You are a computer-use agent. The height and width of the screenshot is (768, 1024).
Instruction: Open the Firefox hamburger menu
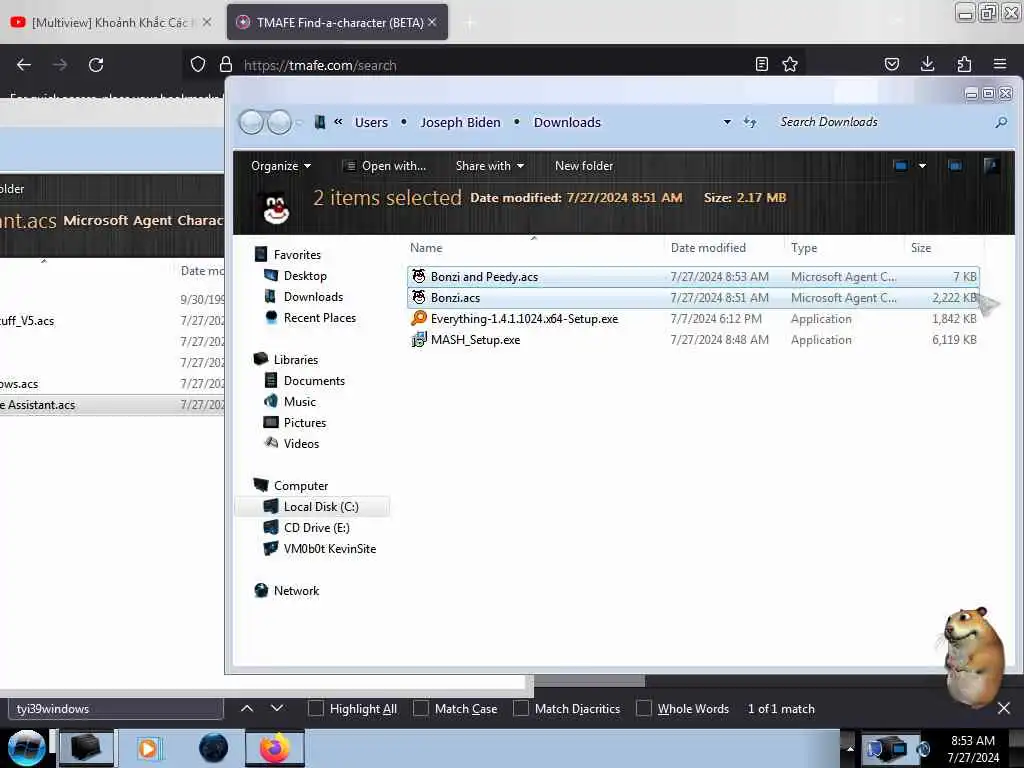(x=1000, y=65)
